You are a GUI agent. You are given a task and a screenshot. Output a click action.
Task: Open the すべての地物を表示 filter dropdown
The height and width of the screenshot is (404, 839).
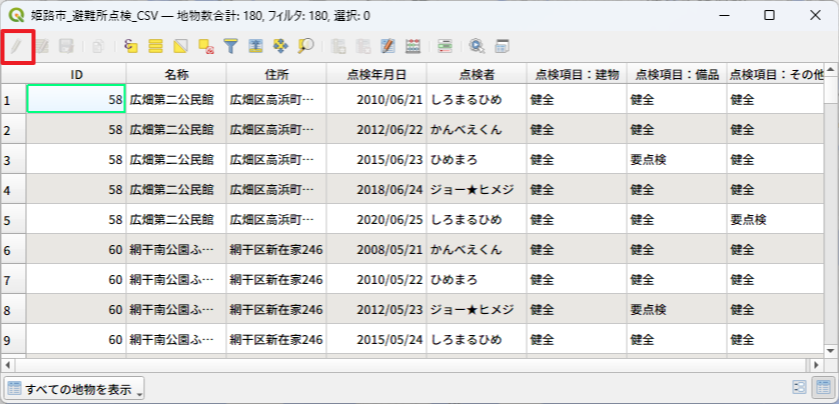coord(75,388)
